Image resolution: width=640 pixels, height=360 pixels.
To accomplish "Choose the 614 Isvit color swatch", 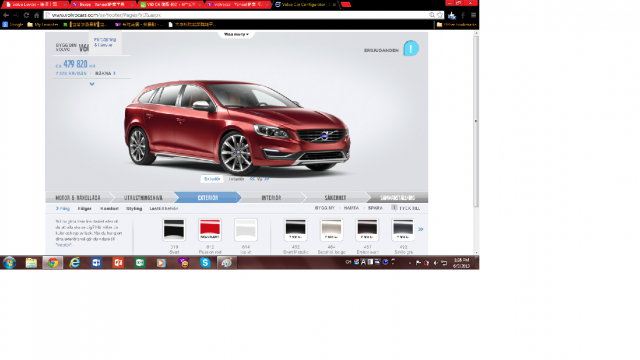I will tap(246, 230).
